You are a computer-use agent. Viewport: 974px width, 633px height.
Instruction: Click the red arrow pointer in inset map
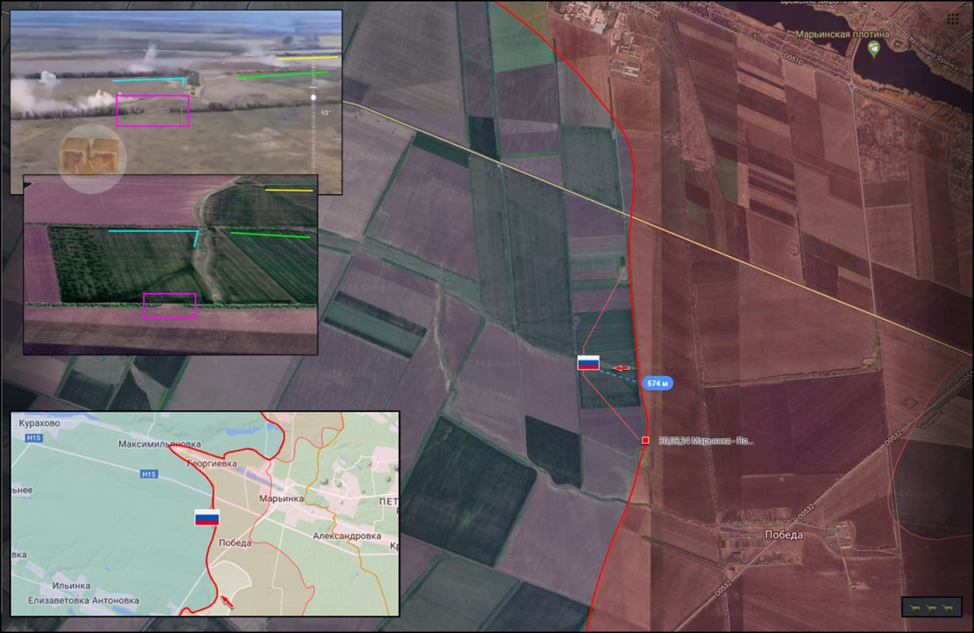tap(227, 601)
